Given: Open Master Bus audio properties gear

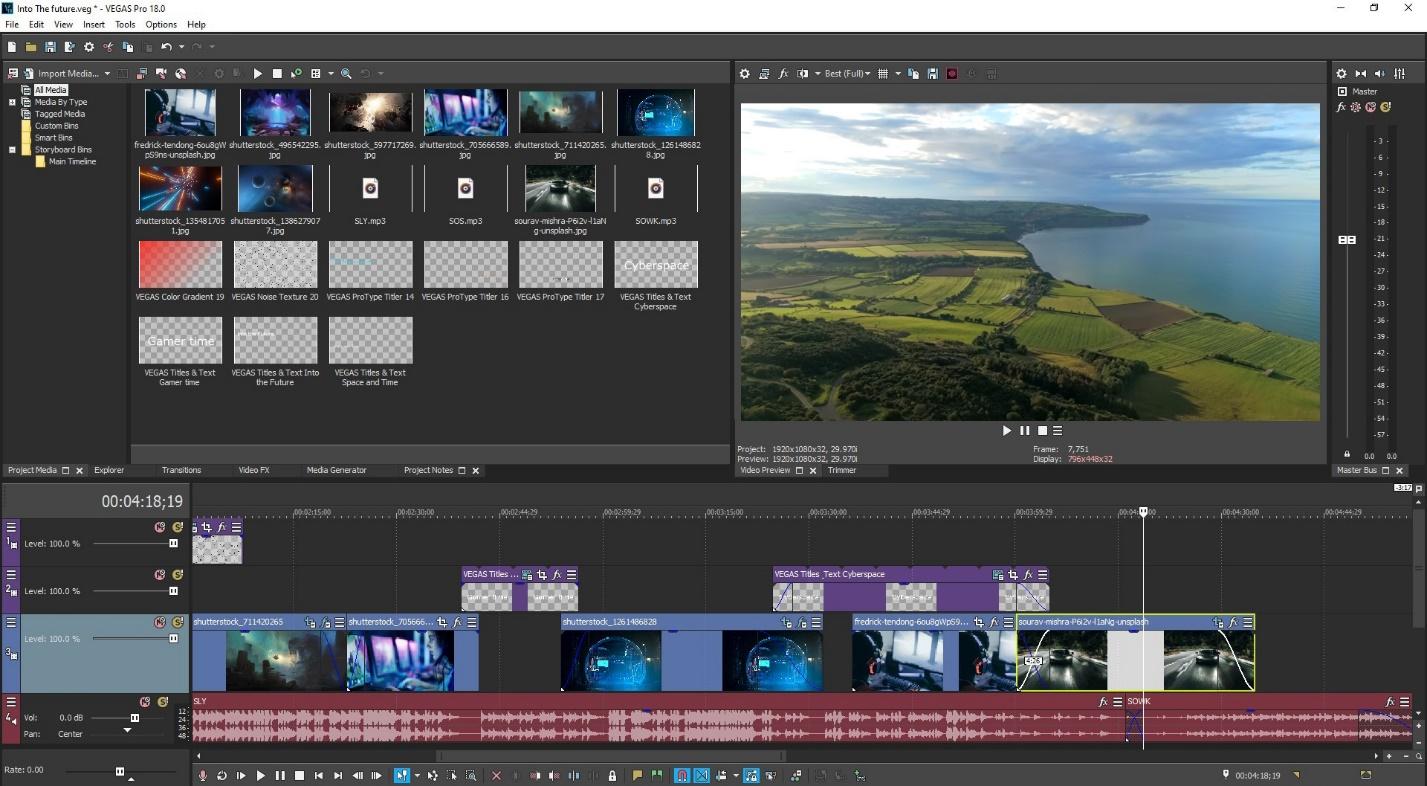Looking at the screenshot, I should [1341, 73].
